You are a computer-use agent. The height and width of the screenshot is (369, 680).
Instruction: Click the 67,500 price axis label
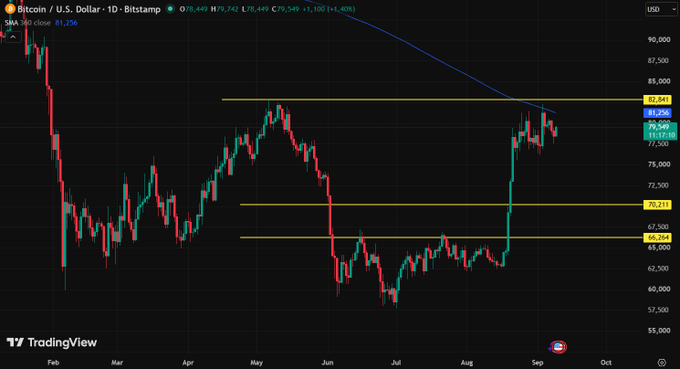point(658,227)
